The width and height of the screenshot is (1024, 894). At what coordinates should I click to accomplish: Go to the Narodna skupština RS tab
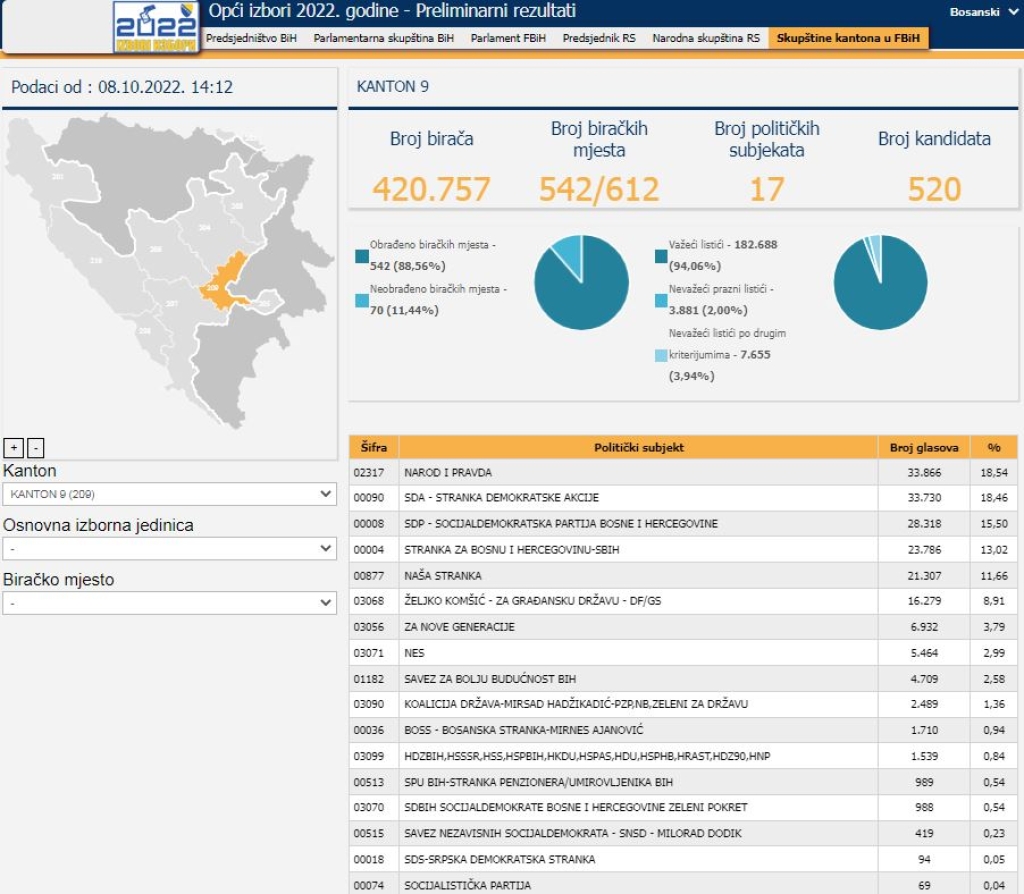pyautogui.click(x=706, y=39)
